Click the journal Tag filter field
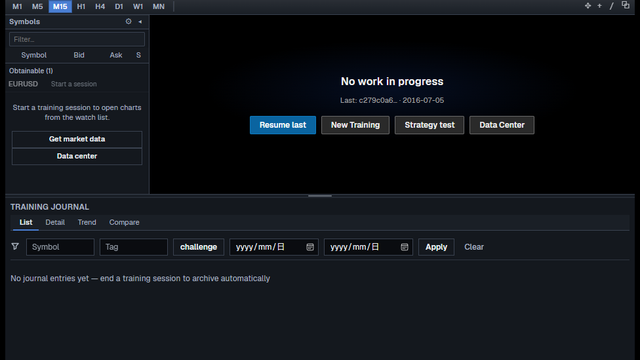640x360 pixels. point(133,247)
